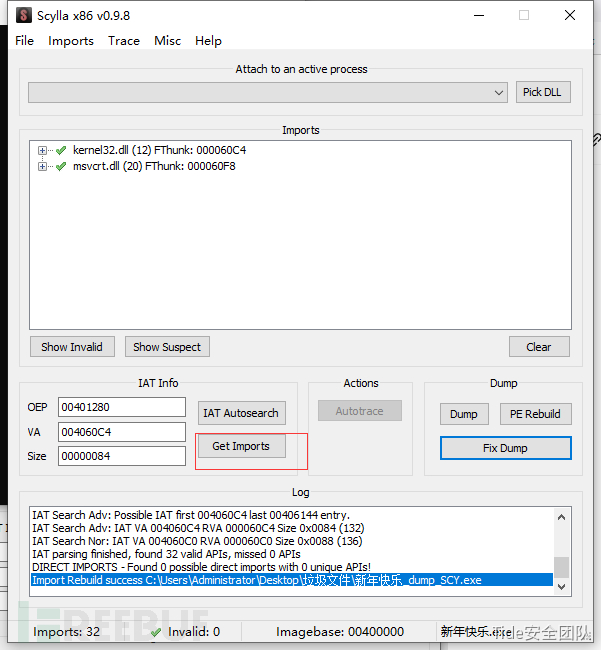Click Show Suspect button
Image resolution: width=601 pixels, height=650 pixels.
point(167,347)
